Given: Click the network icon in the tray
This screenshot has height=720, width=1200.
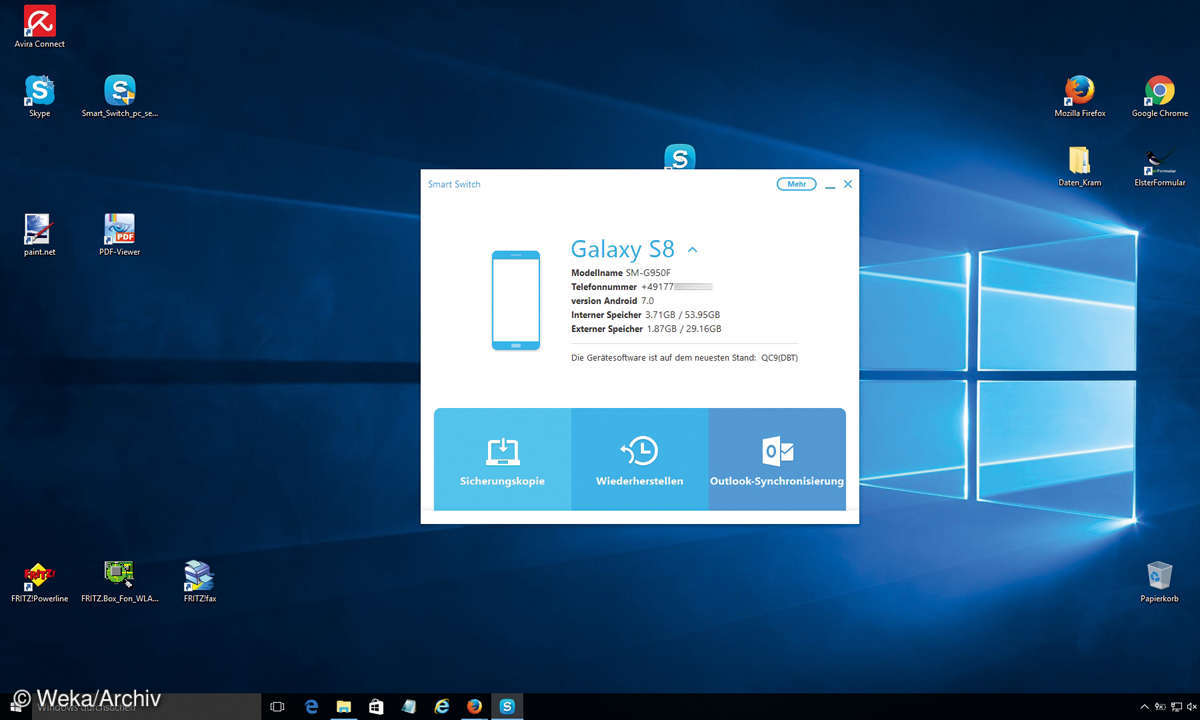Looking at the screenshot, I should point(1175,707).
